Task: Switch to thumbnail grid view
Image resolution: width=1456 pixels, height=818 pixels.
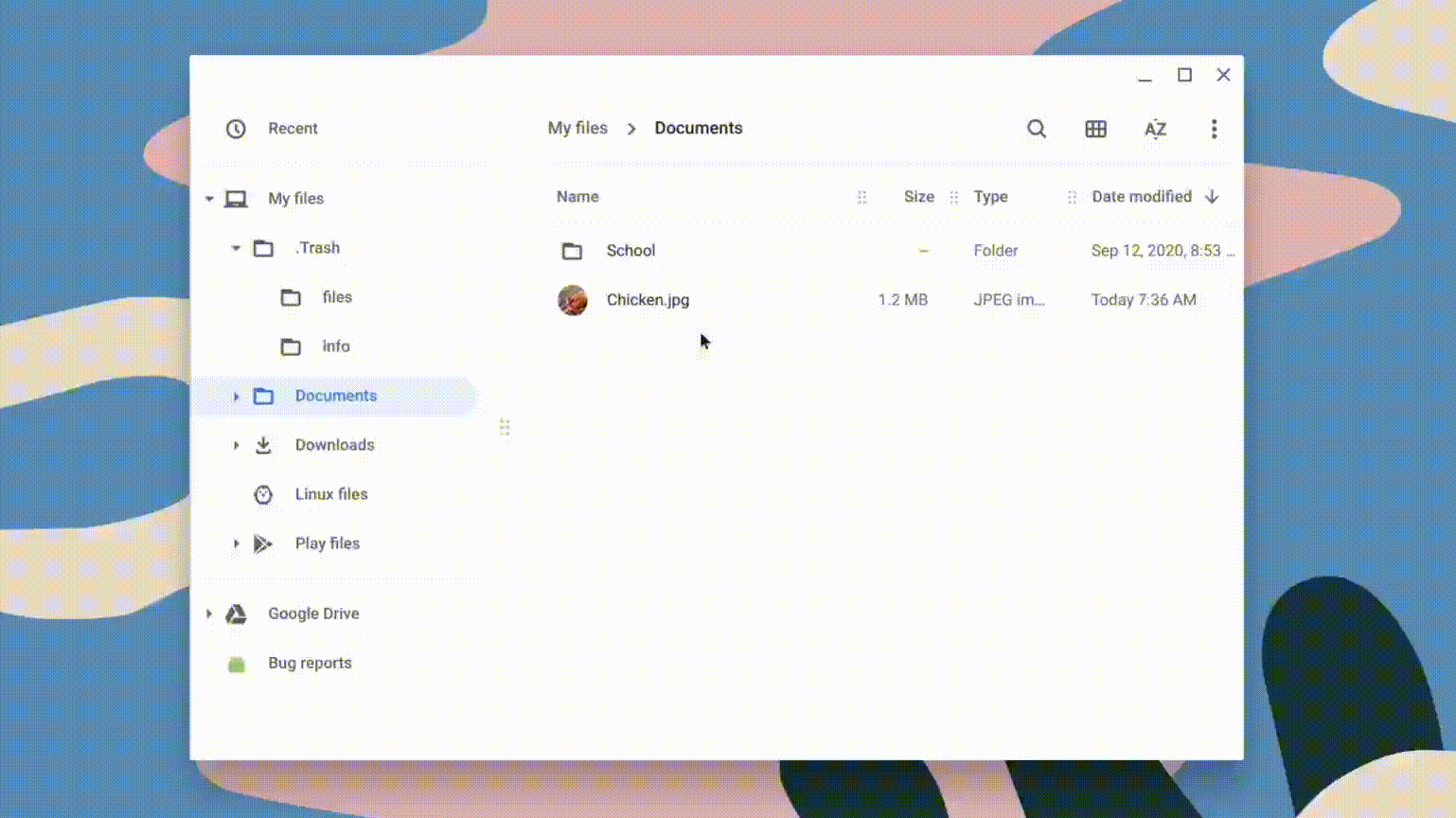Action: click(1095, 129)
